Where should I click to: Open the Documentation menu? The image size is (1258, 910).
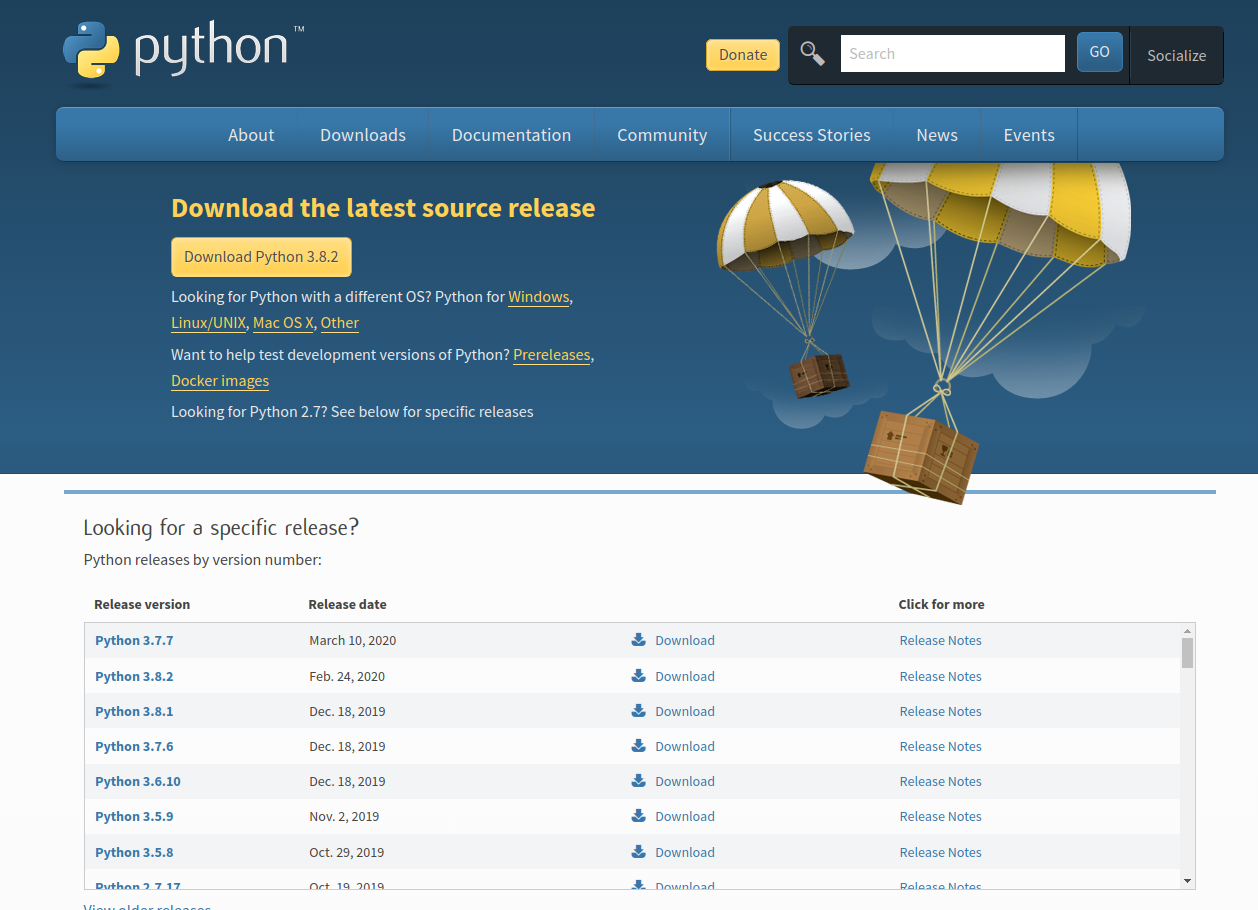coord(511,135)
